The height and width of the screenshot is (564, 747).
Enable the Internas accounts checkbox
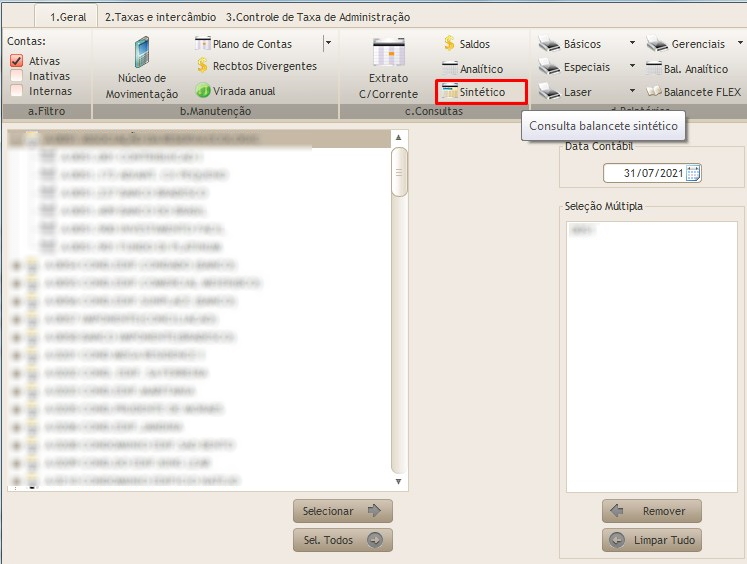tap(16, 91)
